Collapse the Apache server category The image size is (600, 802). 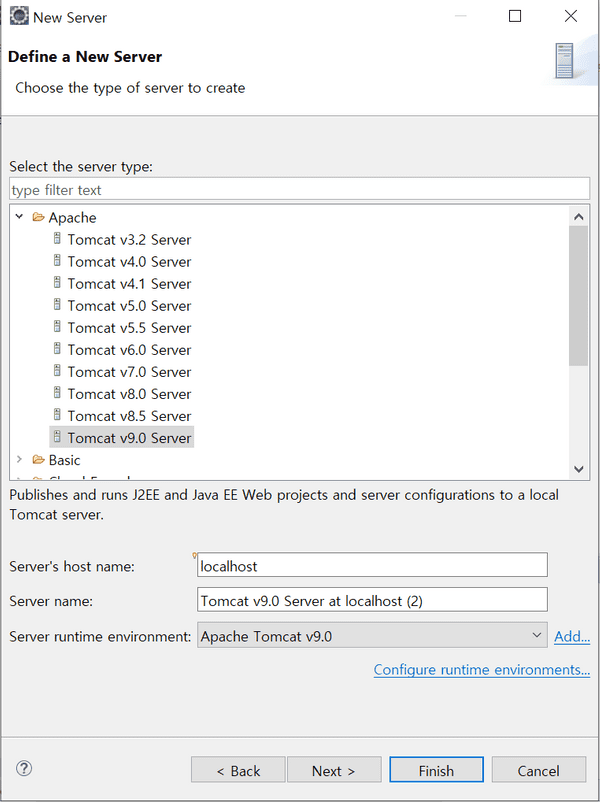click(18, 217)
